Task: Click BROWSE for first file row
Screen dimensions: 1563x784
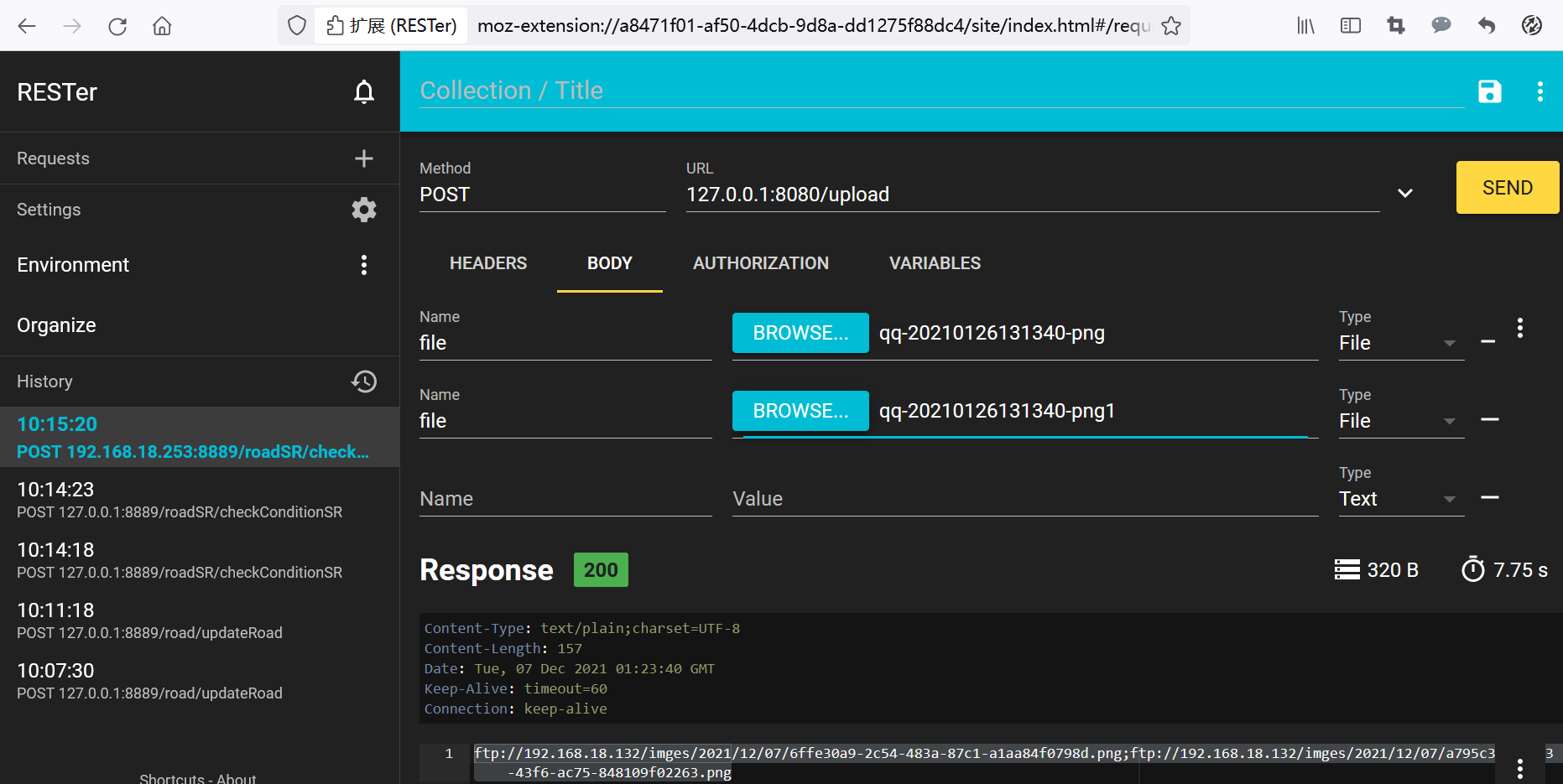Action: coord(800,333)
